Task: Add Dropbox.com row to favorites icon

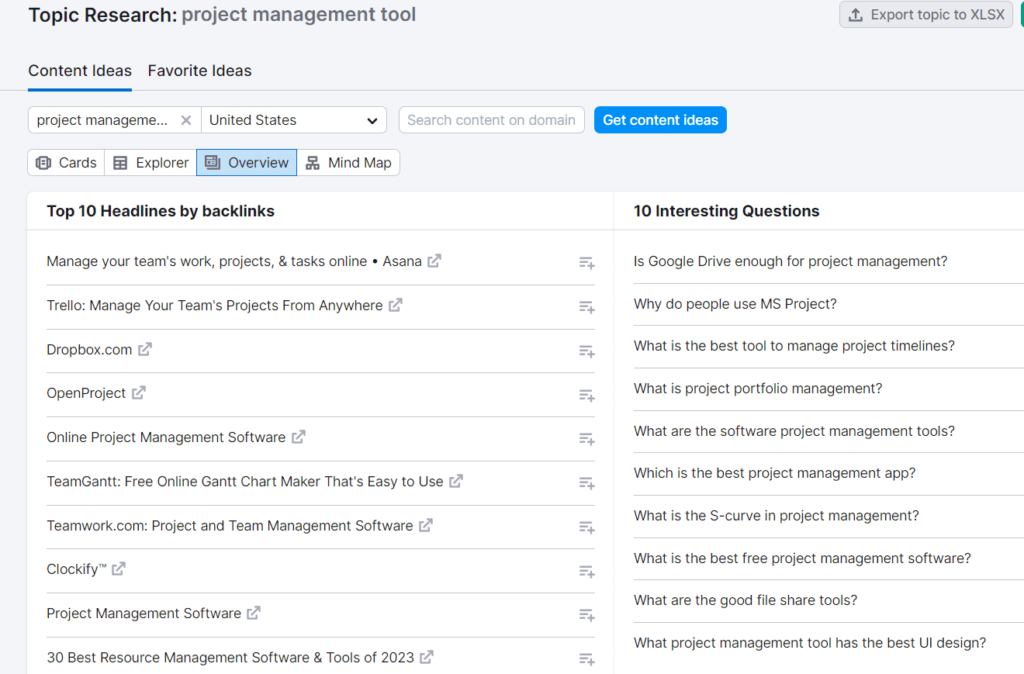Action: click(586, 351)
